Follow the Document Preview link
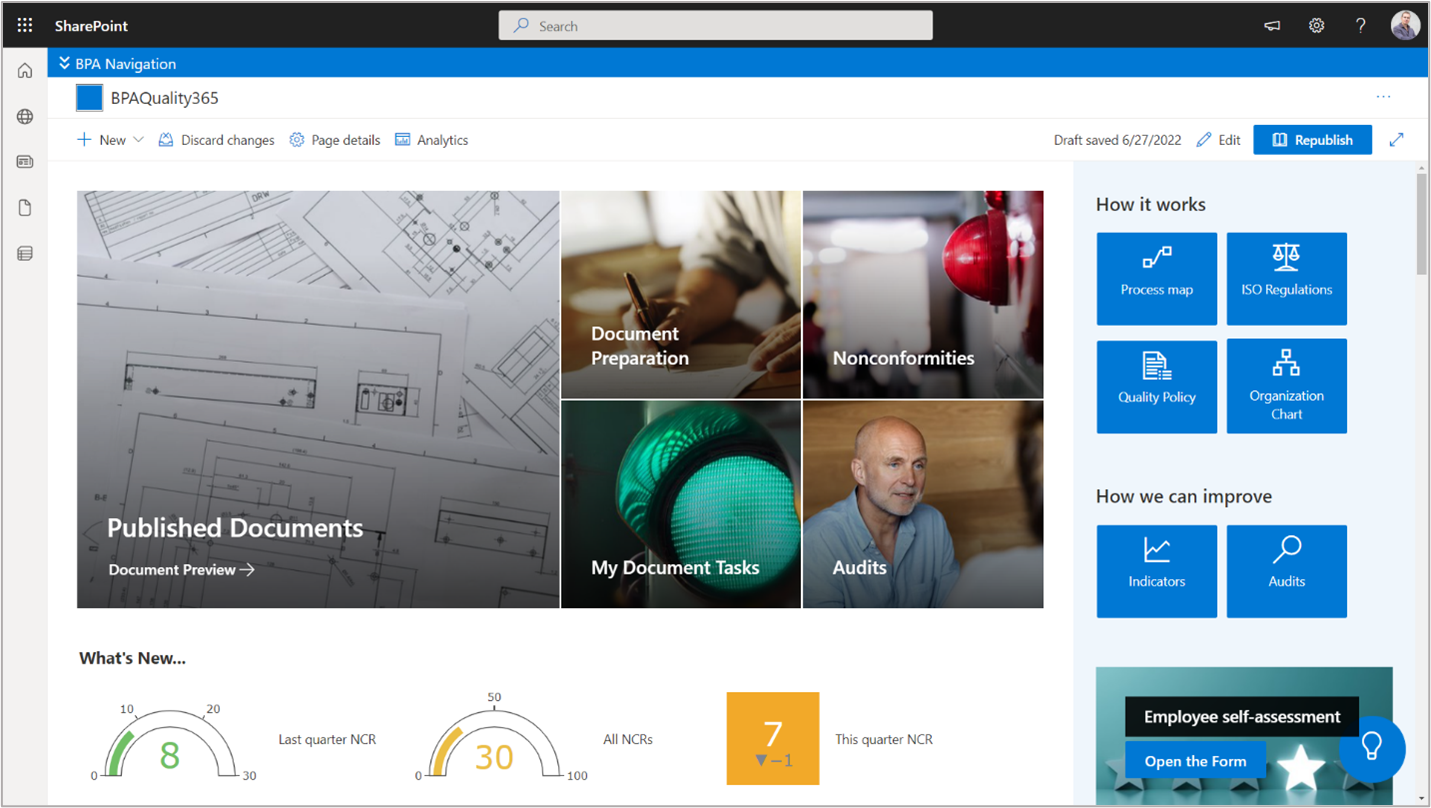 [x=181, y=570]
